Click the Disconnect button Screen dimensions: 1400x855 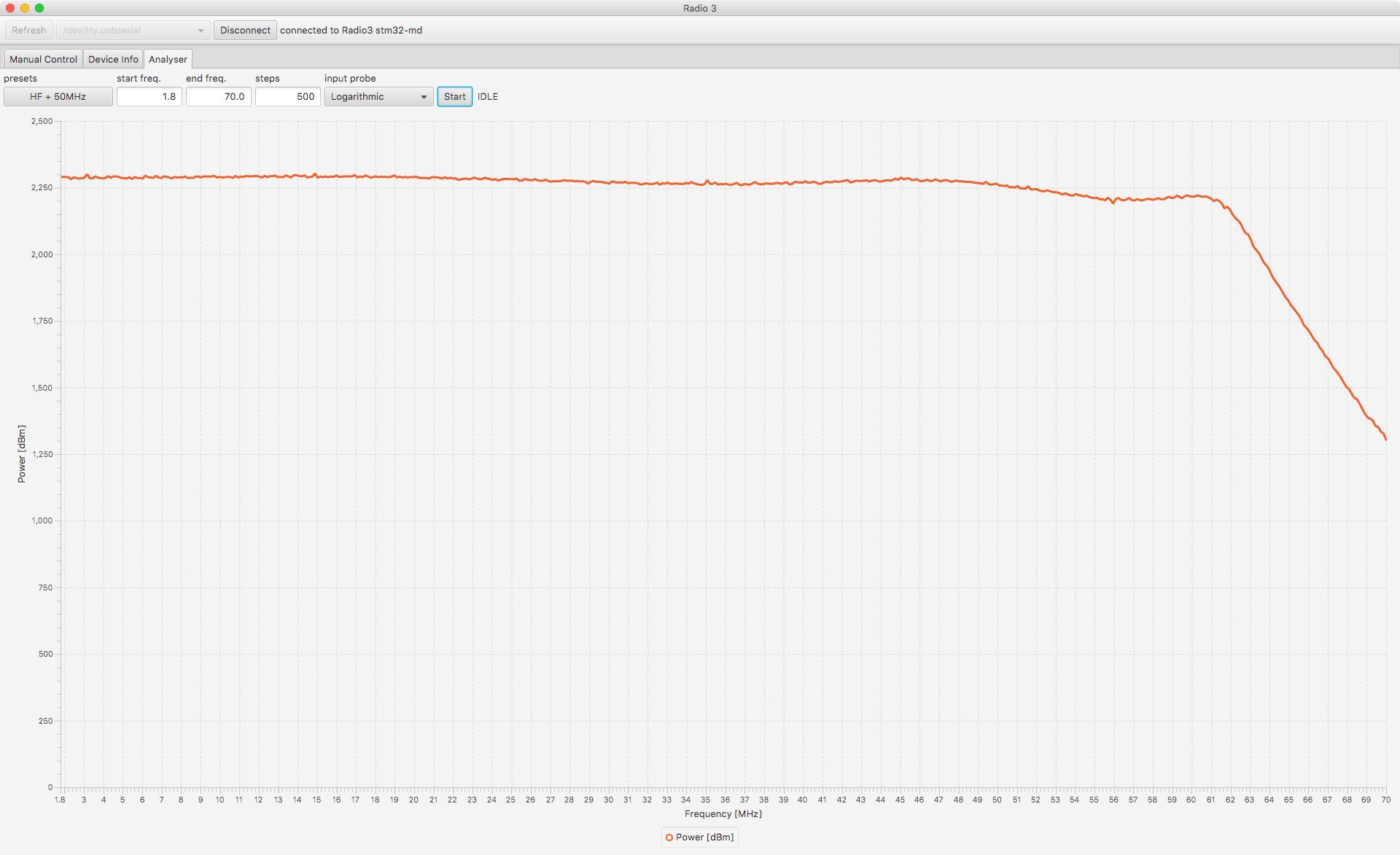245,31
